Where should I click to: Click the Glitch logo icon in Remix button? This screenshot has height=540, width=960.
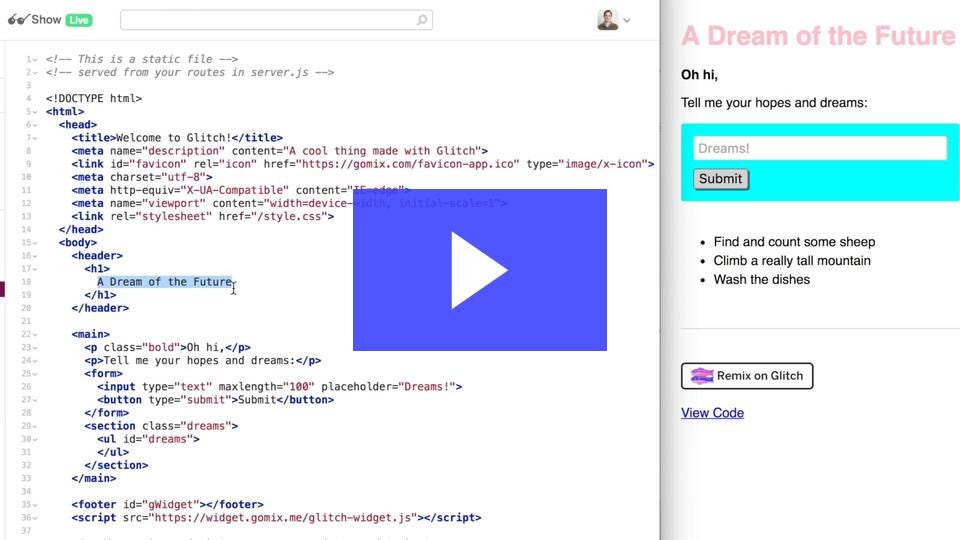point(702,376)
